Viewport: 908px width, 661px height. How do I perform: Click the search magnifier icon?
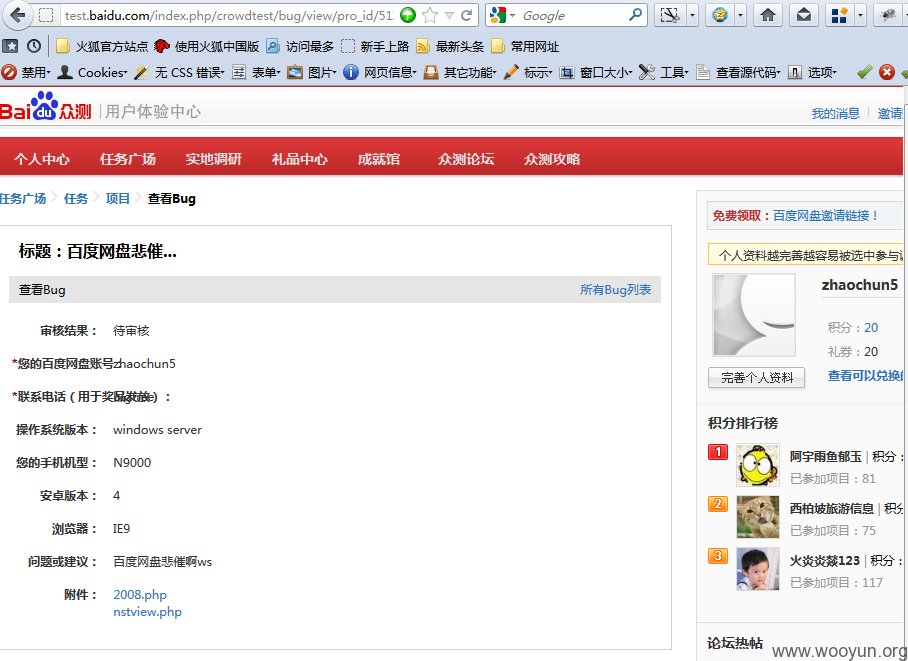click(635, 14)
